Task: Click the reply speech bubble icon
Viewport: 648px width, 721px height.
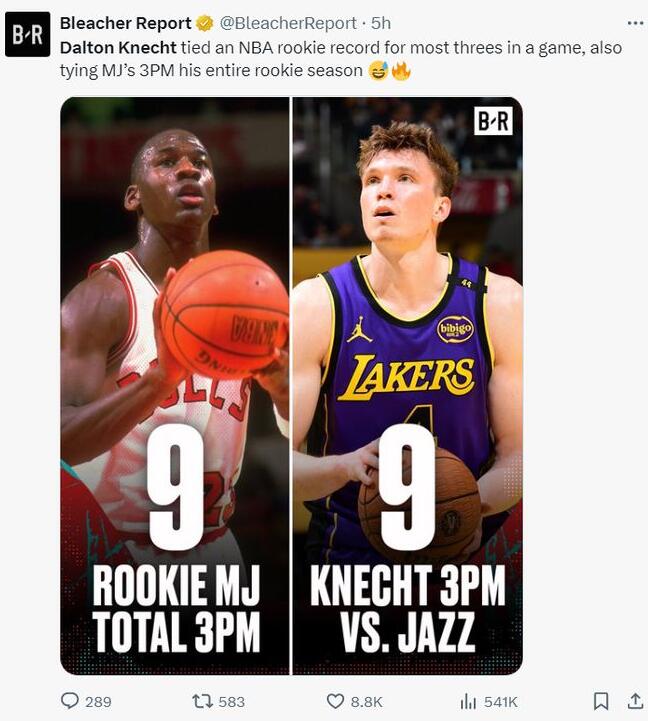Action: [69, 701]
